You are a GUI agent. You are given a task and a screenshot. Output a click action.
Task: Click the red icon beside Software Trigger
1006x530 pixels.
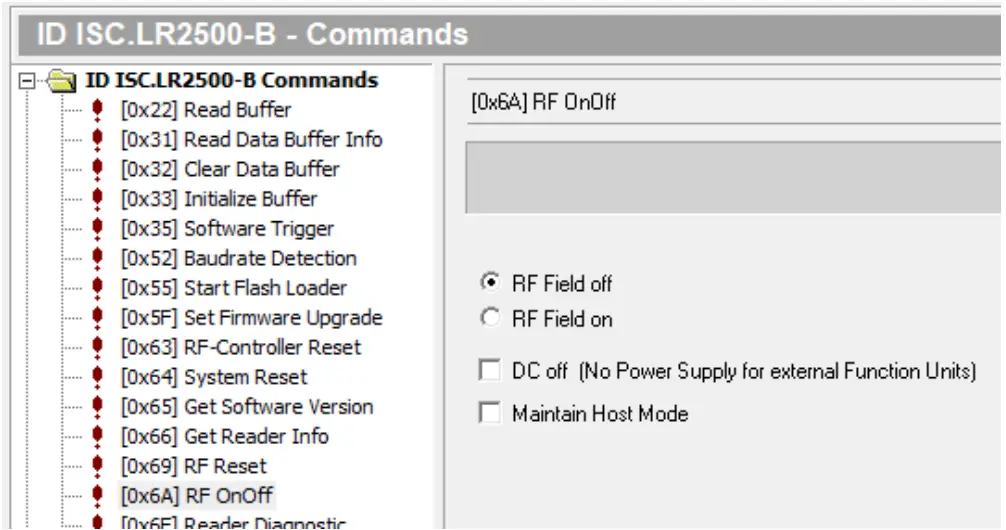97,229
